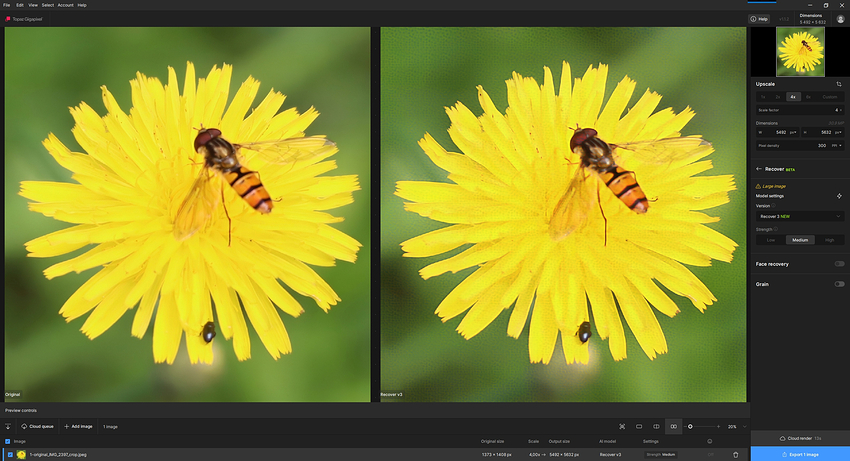Expand the zoom percentage dropdown
This screenshot has height=461, width=850.
(x=744, y=427)
